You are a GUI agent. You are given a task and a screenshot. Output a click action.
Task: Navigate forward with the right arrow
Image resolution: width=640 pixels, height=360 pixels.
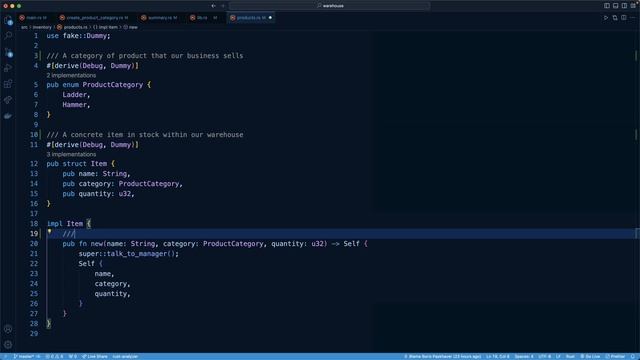pos(223,6)
